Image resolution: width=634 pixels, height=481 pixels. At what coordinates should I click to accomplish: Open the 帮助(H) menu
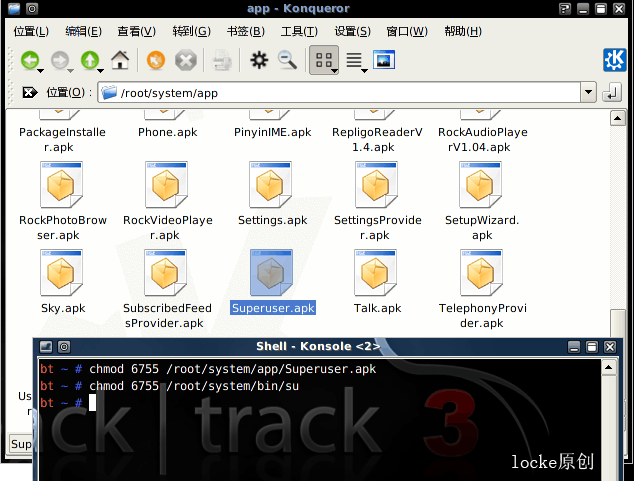pos(463,31)
